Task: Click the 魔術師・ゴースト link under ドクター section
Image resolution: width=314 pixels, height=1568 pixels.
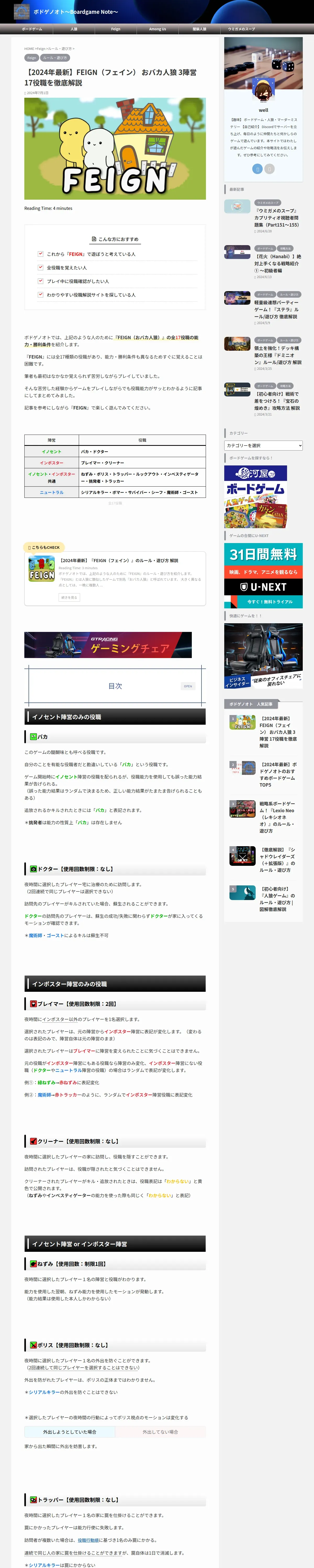Action: point(46,936)
